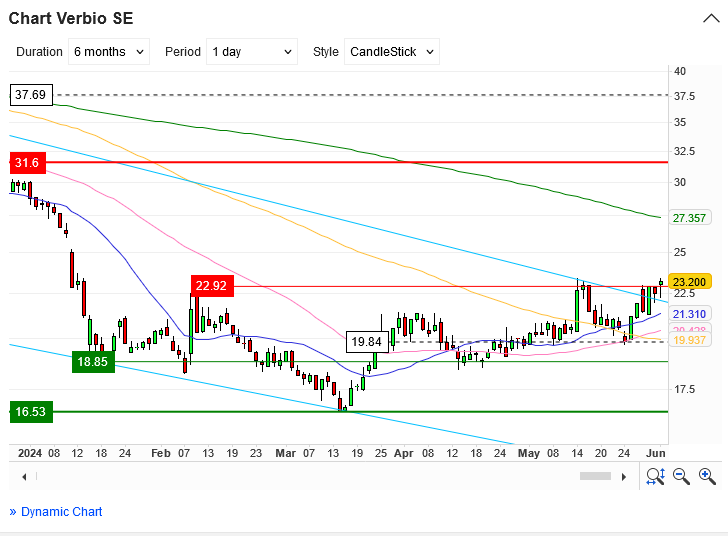The image size is (728, 536).
Task: Click the Mar label on the date axis
Action: (x=285, y=453)
